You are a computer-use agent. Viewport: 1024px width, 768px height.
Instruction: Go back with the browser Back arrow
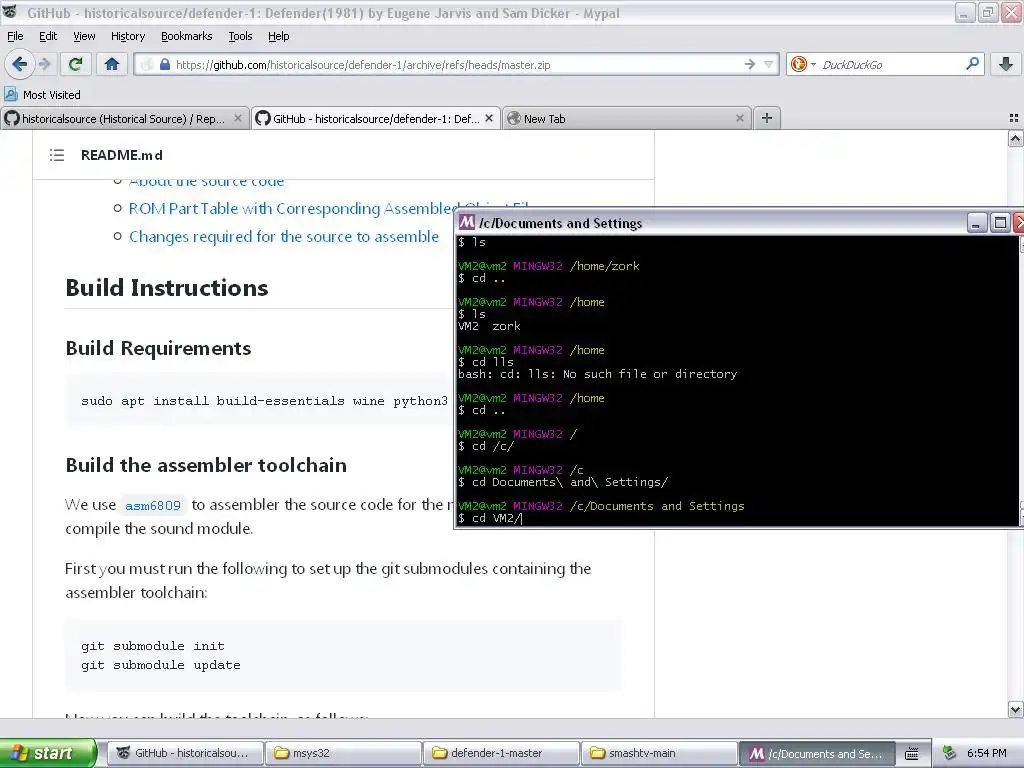click(x=19, y=64)
